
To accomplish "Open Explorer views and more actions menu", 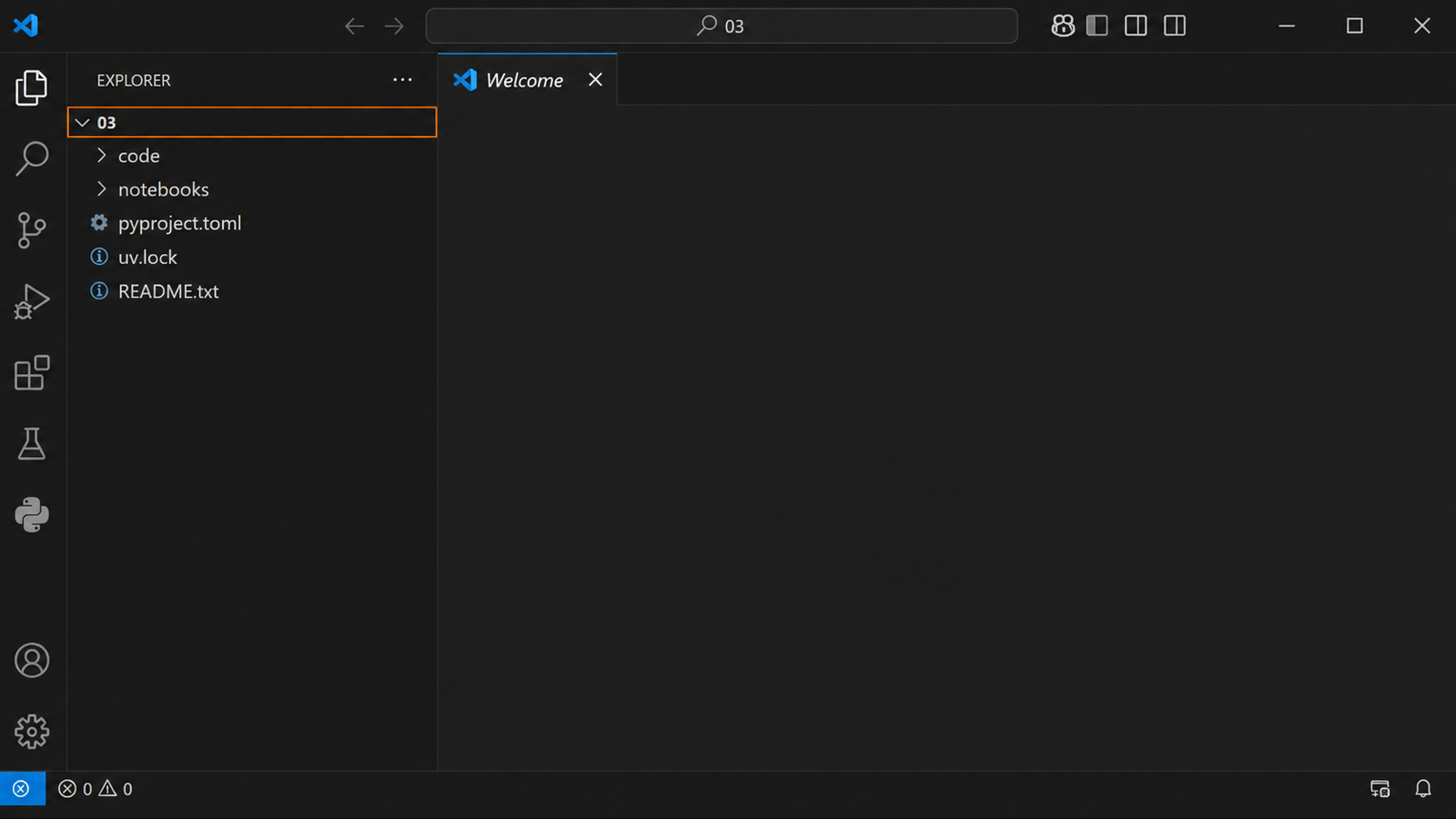I will [x=402, y=80].
